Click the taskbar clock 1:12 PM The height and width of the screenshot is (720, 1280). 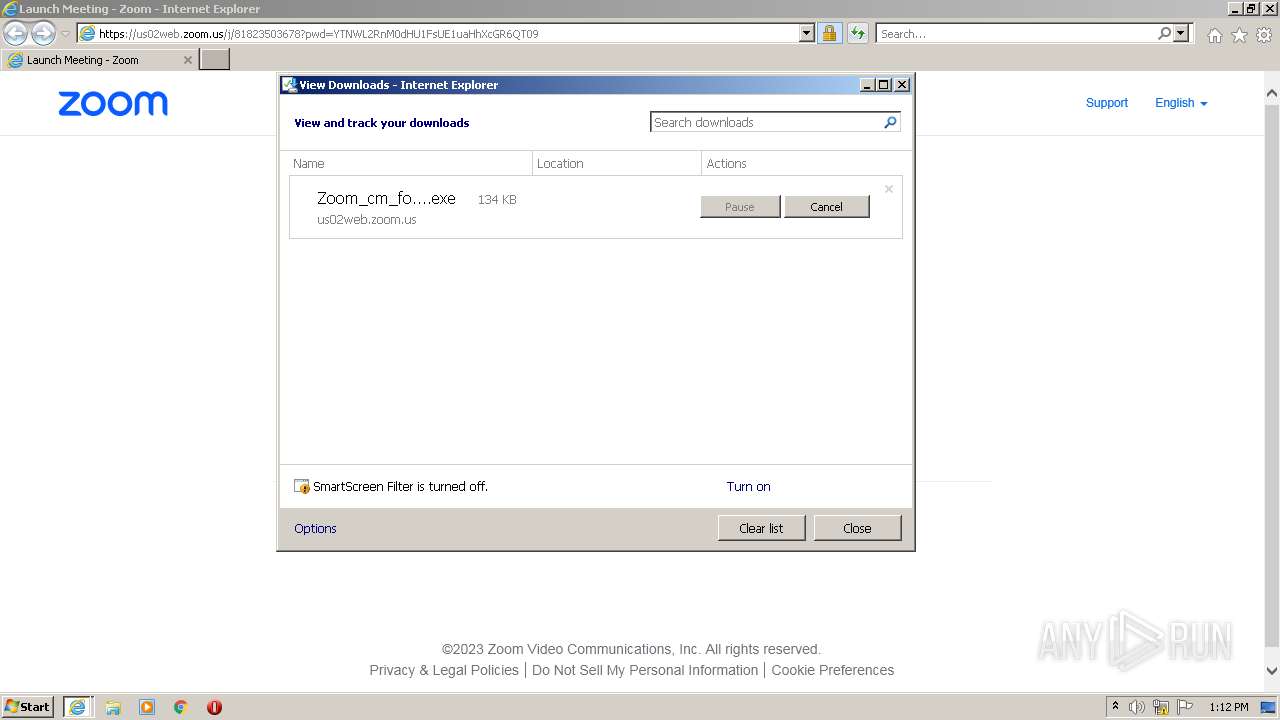pos(1229,707)
